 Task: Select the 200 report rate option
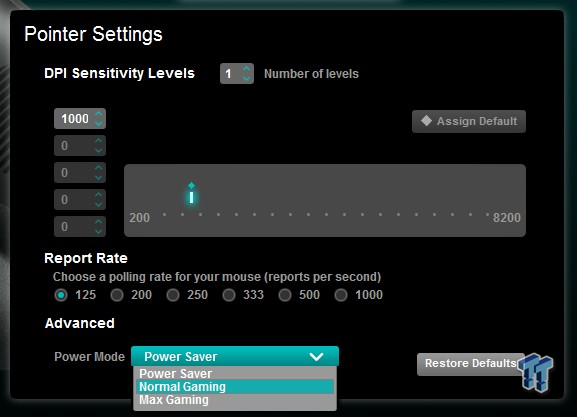coord(117,295)
